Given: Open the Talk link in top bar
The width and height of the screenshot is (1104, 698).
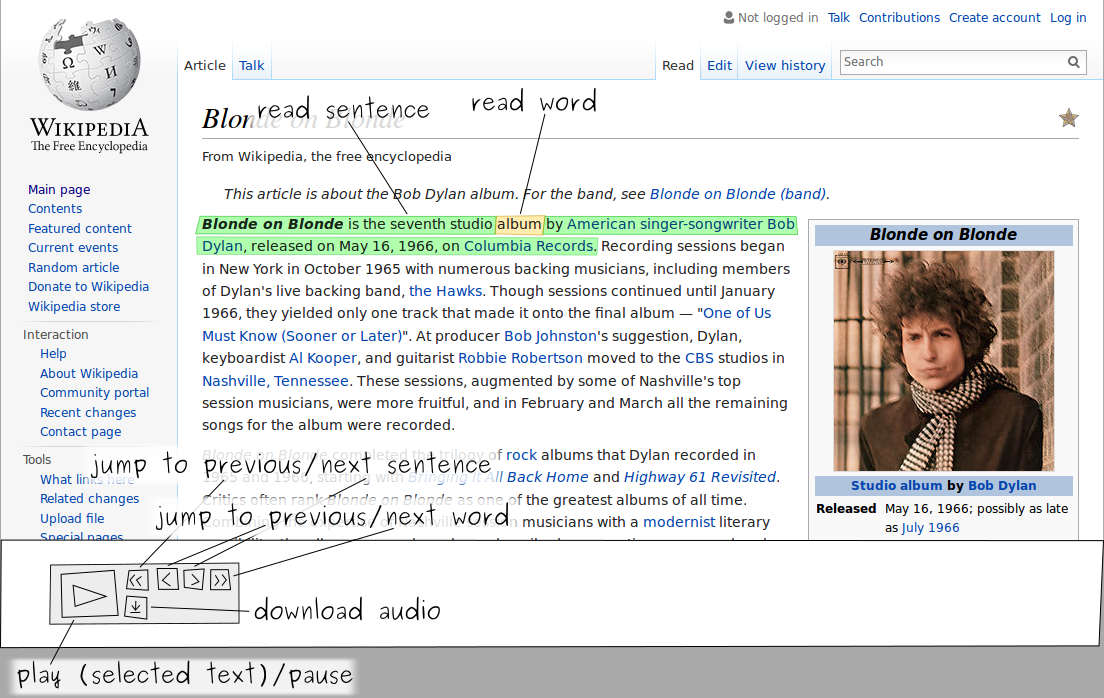Looking at the screenshot, I should [838, 18].
